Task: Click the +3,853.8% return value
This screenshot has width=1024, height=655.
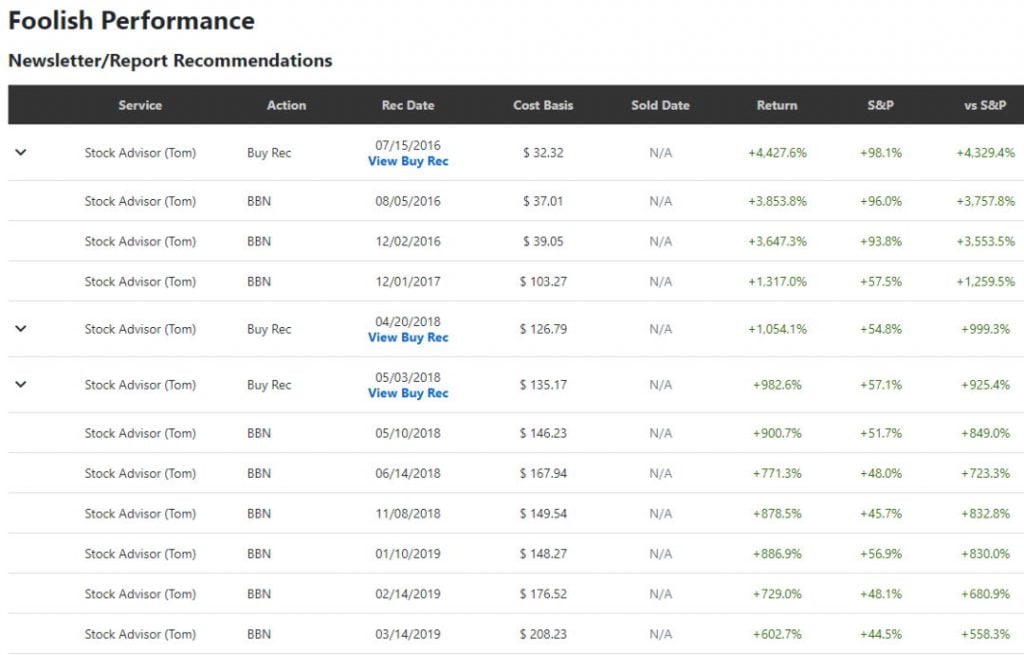Action: (x=777, y=201)
